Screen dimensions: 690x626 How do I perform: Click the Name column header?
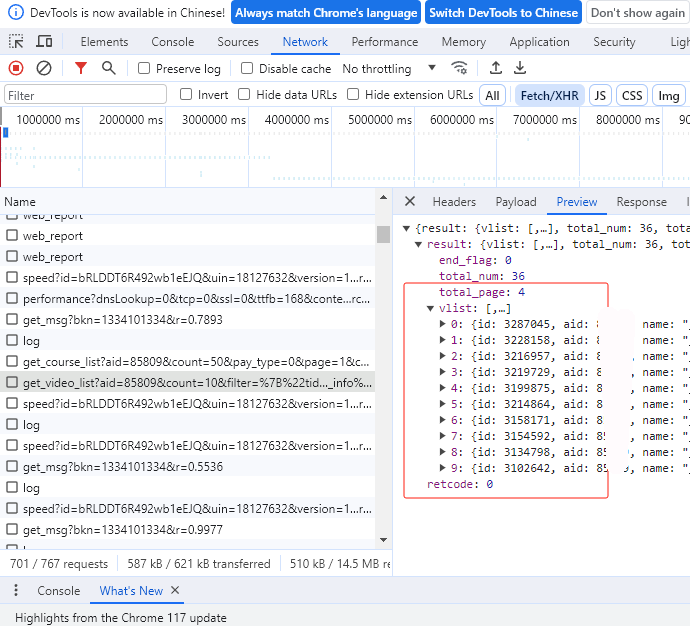(187, 202)
